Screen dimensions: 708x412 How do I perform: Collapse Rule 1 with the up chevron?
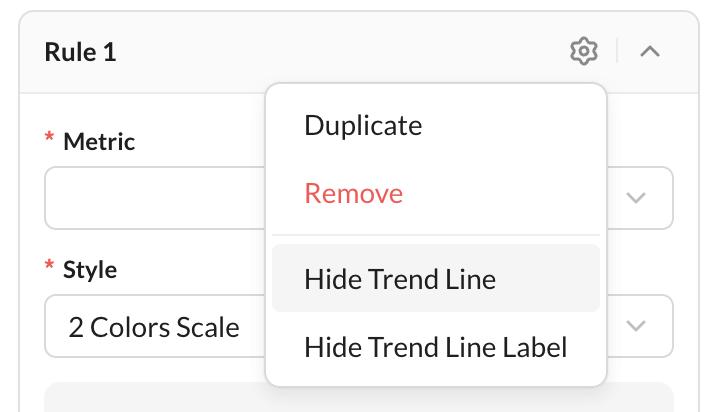click(x=650, y=51)
